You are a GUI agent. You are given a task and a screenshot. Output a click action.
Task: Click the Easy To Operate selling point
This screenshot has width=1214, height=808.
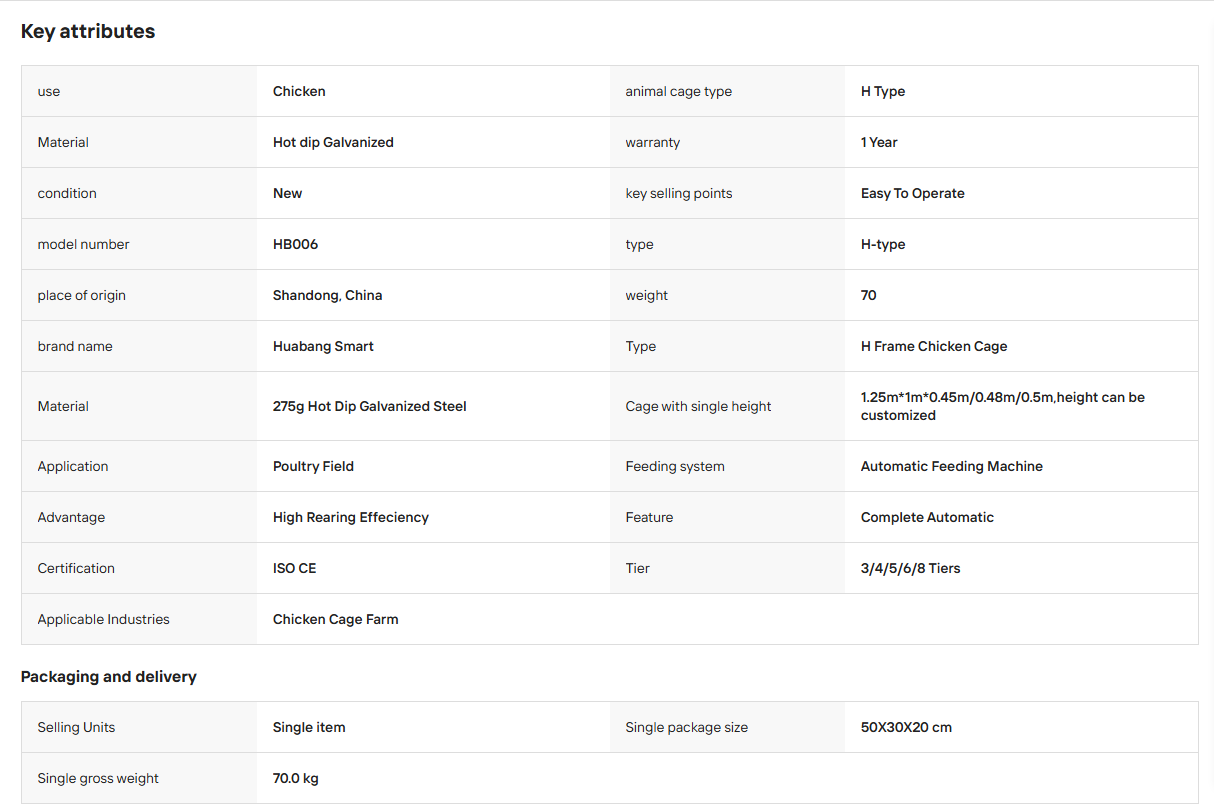[913, 193]
